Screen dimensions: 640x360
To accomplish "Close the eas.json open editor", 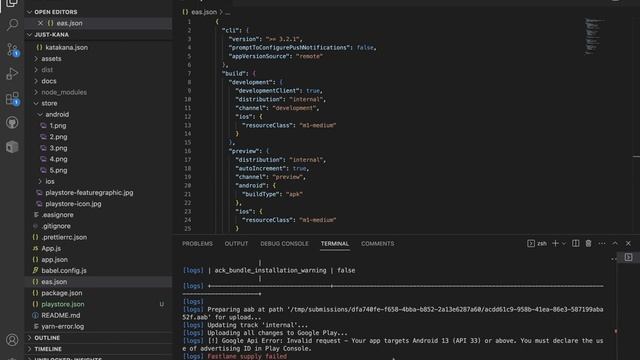I will (40, 23).
